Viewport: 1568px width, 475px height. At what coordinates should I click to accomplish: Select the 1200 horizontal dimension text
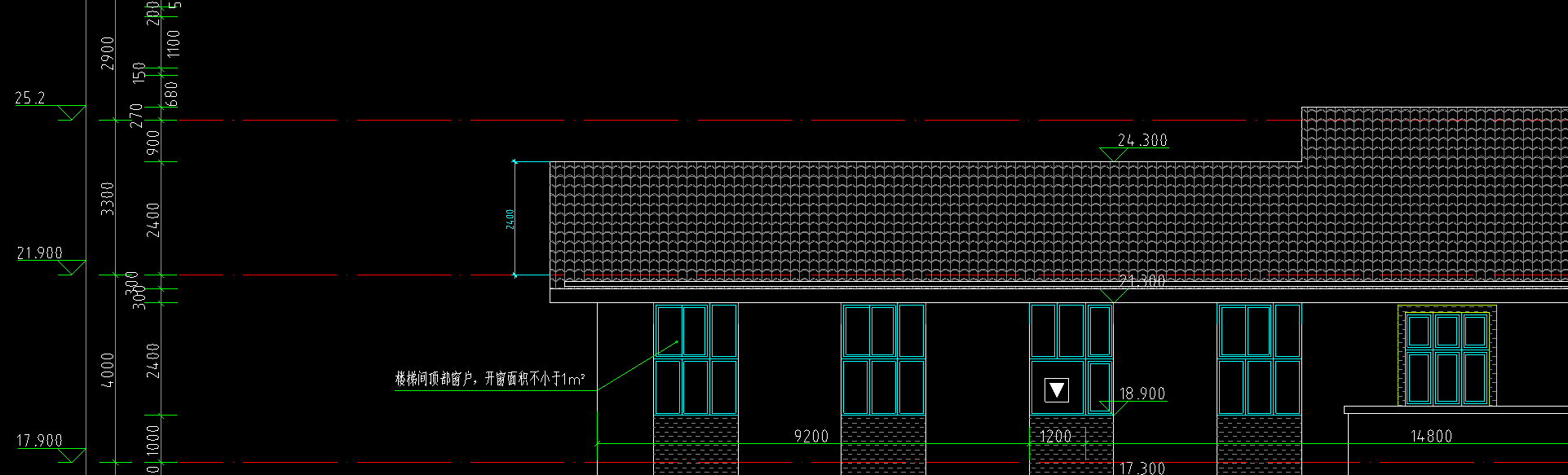(1055, 437)
